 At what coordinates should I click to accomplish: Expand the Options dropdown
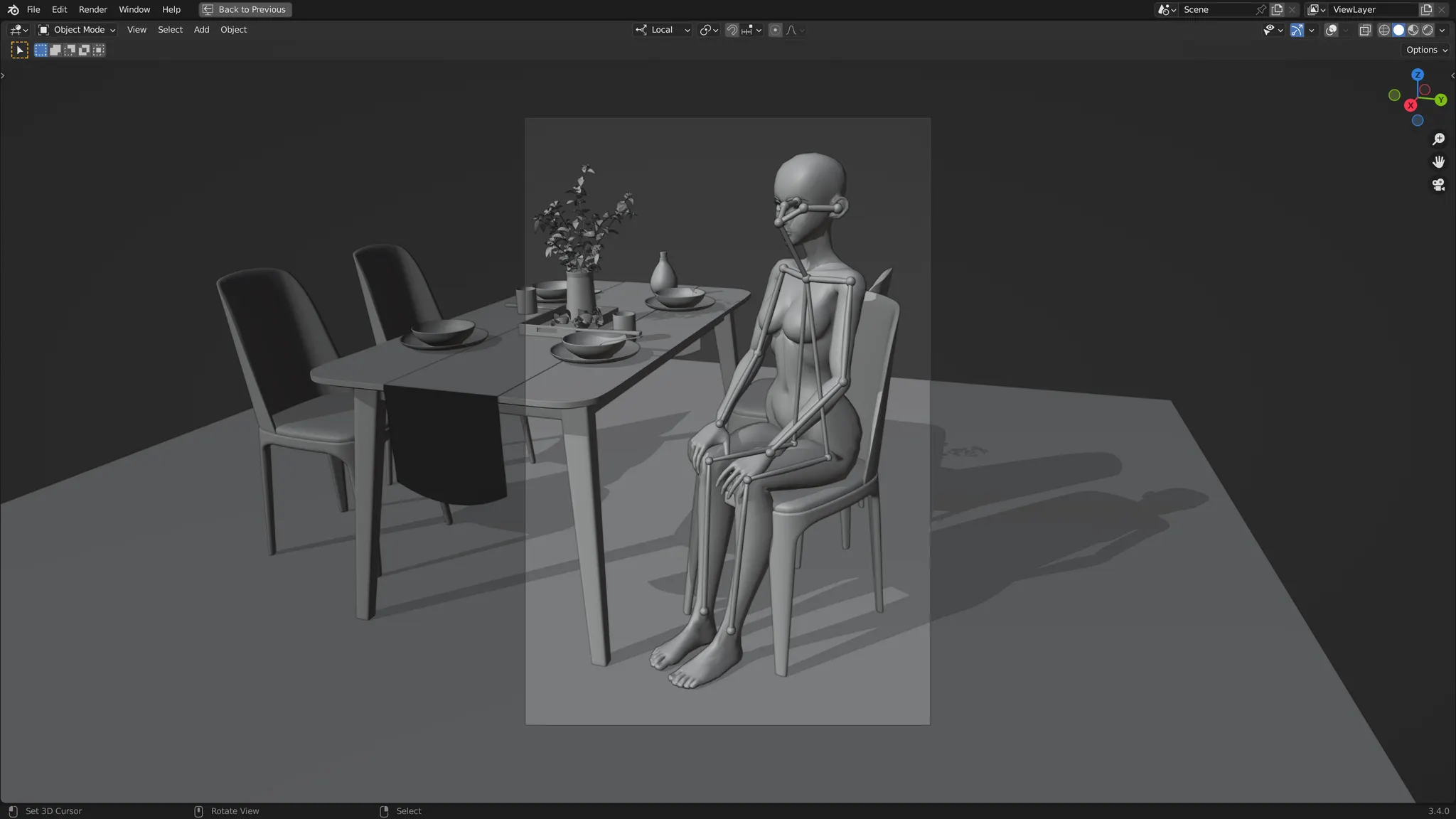1426,50
